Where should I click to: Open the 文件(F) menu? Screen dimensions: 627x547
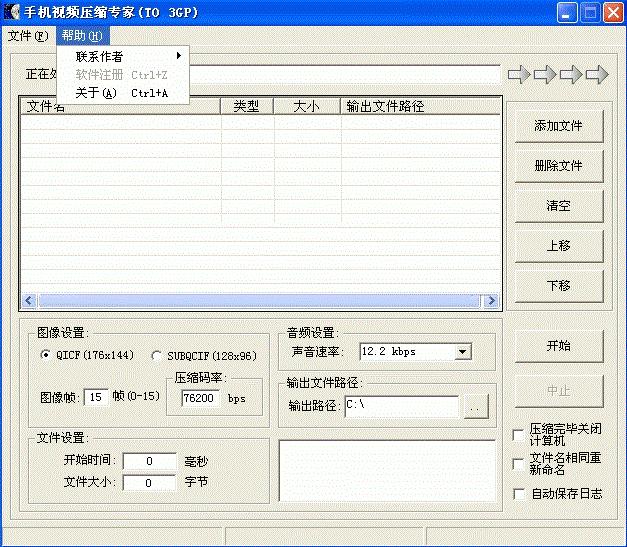[x=27, y=36]
